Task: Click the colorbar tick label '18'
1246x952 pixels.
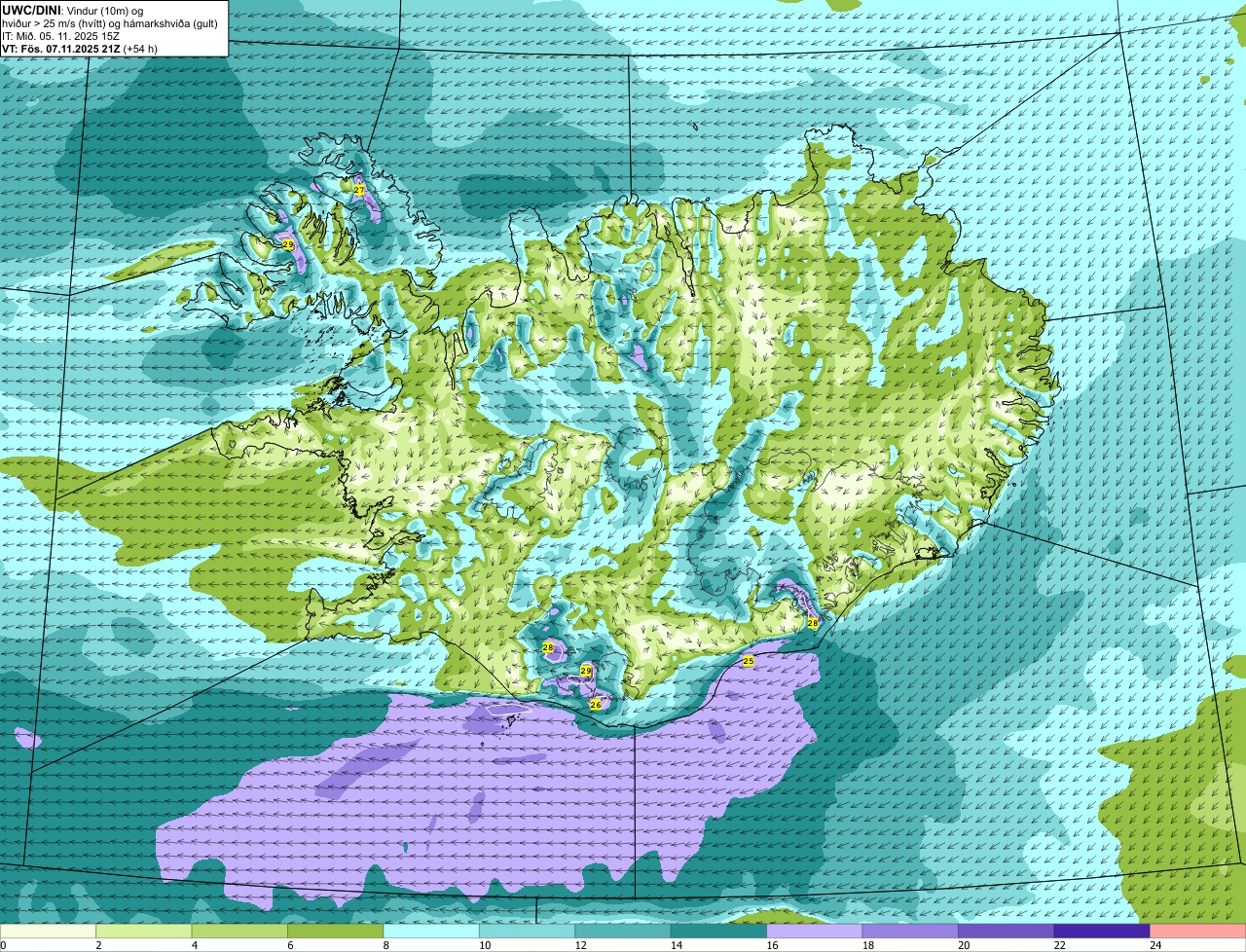Action: 868,945
